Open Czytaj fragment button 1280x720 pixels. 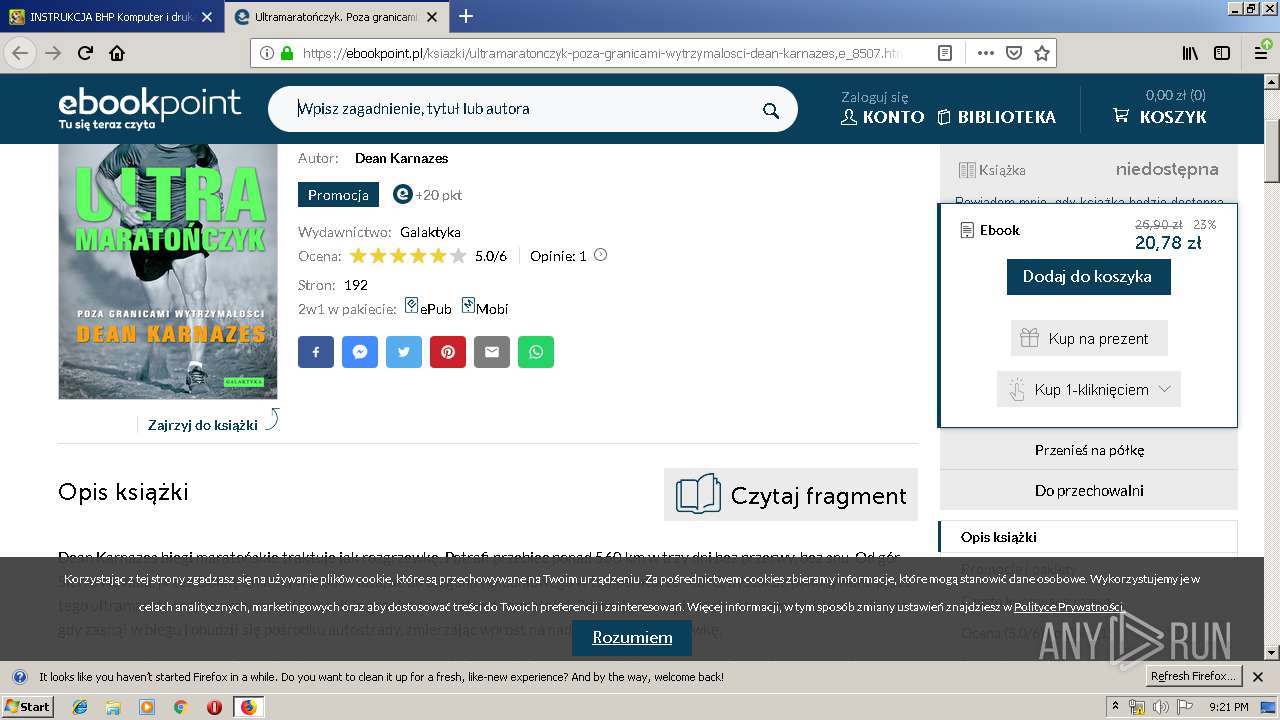click(791, 495)
